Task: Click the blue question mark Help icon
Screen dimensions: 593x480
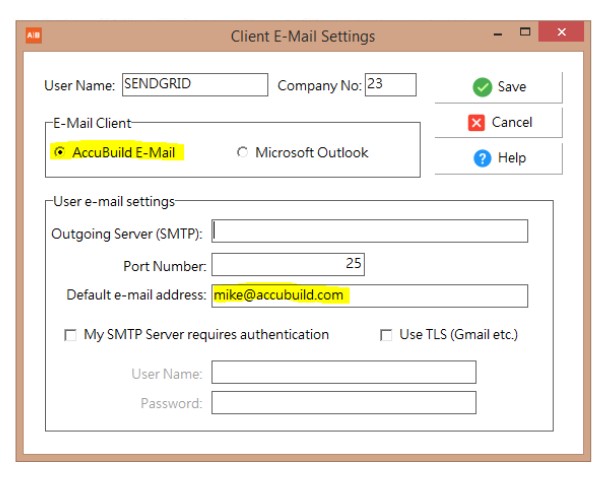Action: [482, 158]
